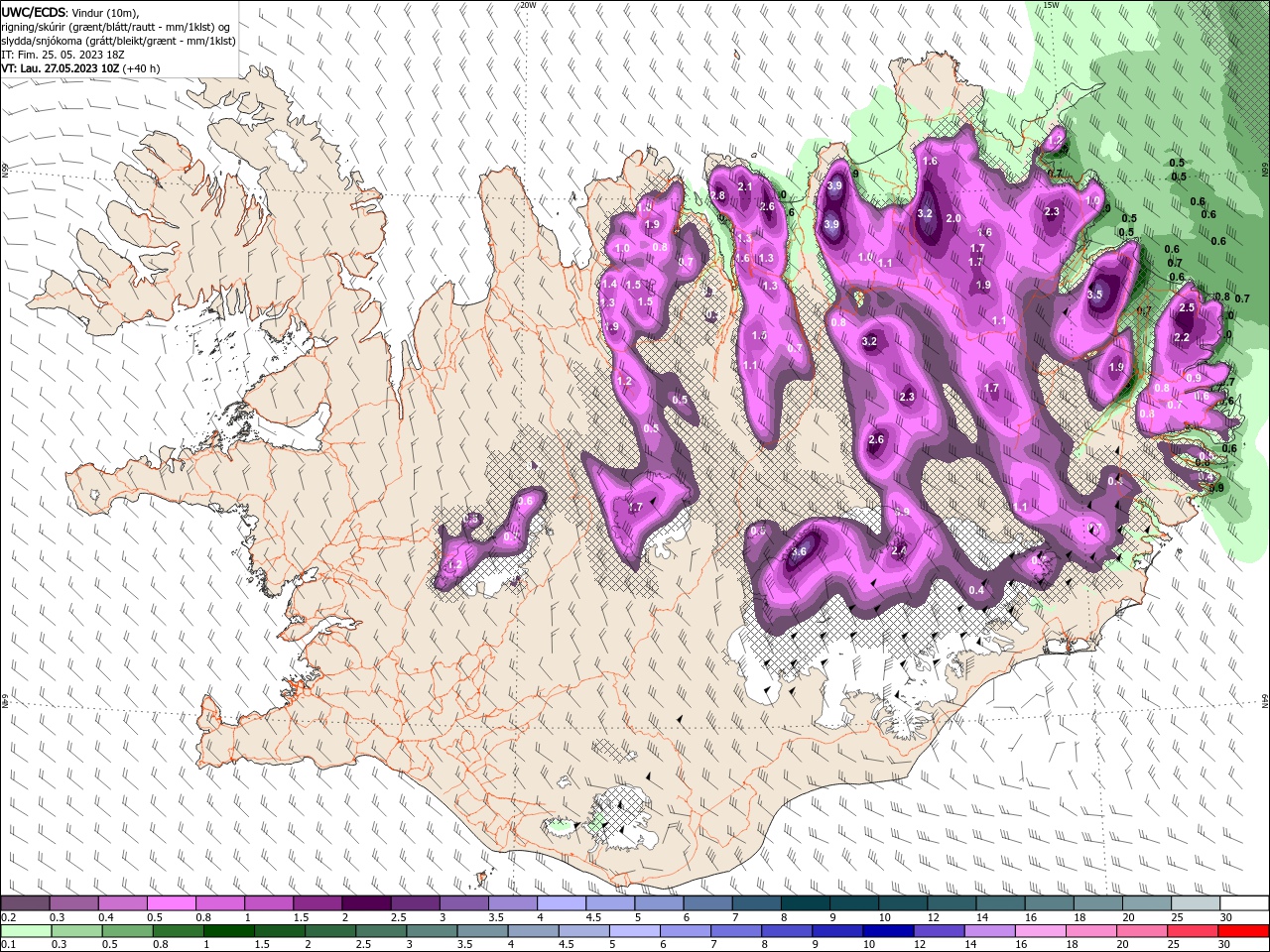Click the '2.4' snowfall value on the map
1270x952 pixels.
click(x=899, y=551)
